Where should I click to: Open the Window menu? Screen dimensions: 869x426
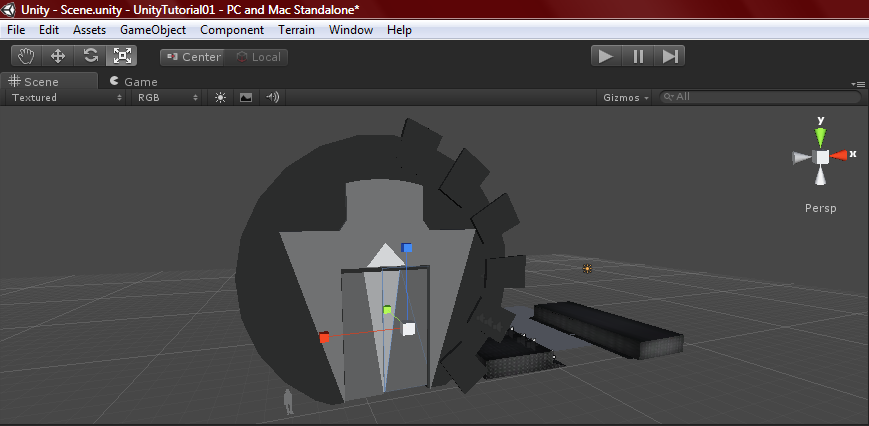(351, 30)
